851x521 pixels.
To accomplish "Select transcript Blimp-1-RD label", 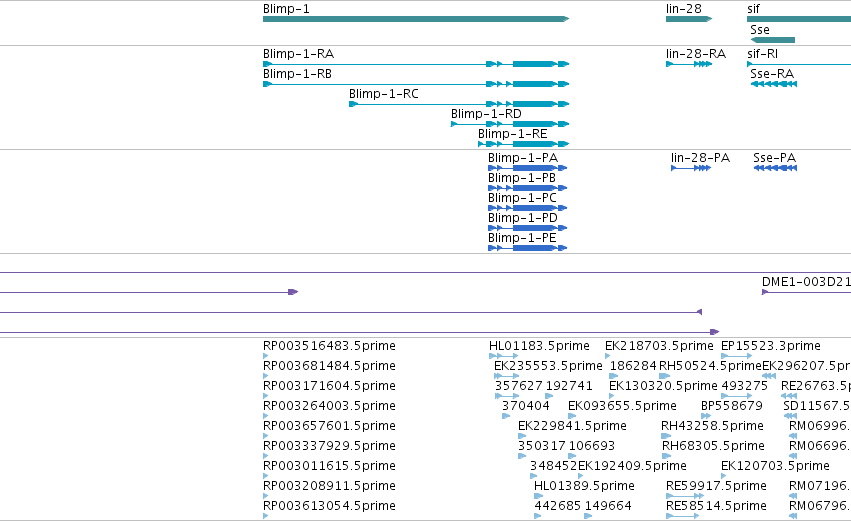I will [486, 115].
